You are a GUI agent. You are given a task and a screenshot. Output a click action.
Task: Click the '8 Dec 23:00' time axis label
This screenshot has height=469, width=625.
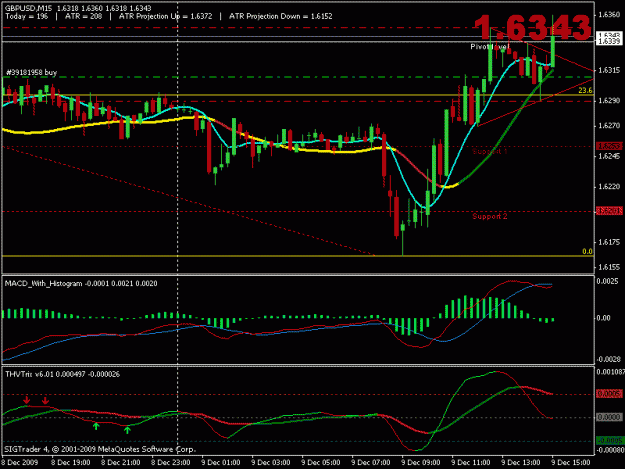pyautogui.click(x=170, y=462)
